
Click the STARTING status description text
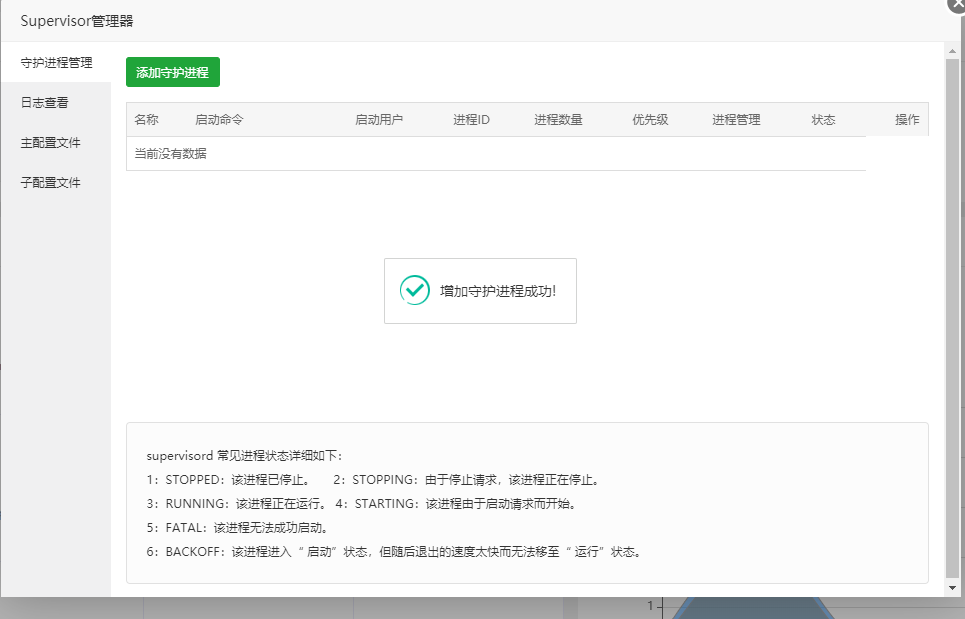coord(457,503)
